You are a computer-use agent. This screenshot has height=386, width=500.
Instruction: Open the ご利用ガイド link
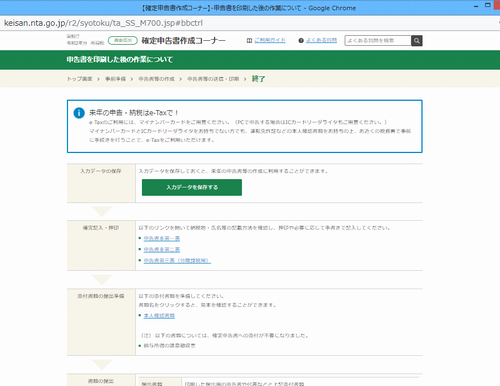tap(270, 40)
